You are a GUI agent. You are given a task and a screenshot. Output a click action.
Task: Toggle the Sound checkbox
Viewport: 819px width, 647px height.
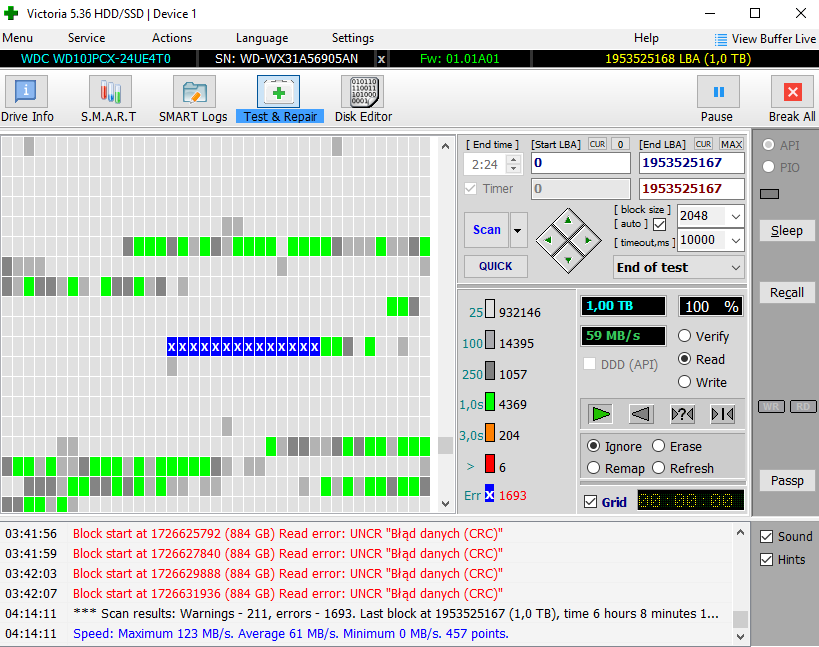pos(767,536)
